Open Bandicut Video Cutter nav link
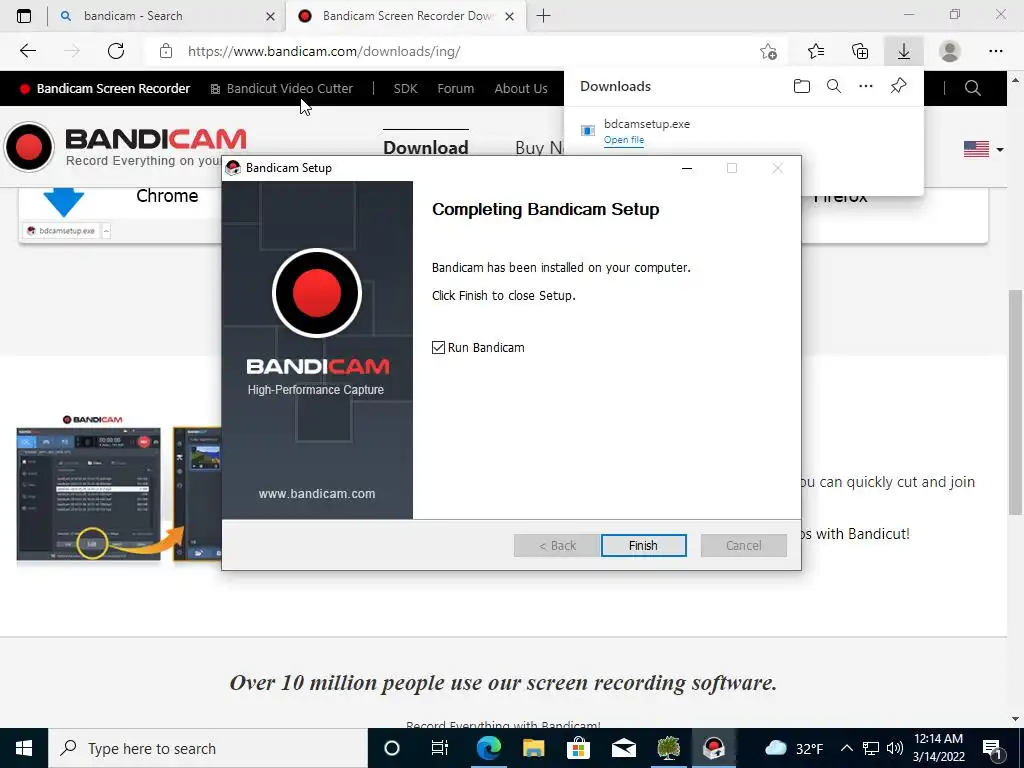 (281, 88)
